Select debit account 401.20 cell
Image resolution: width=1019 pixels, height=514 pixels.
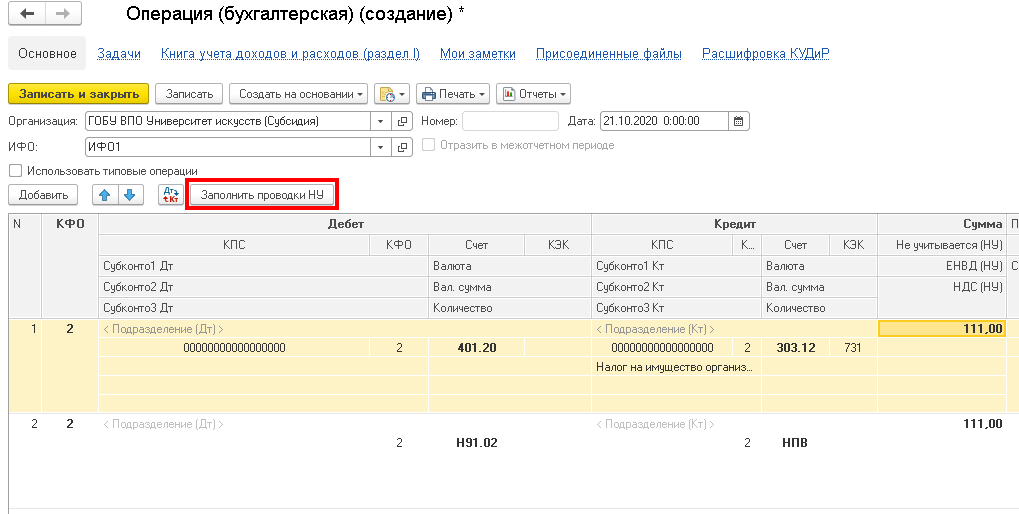click(476, 348)
